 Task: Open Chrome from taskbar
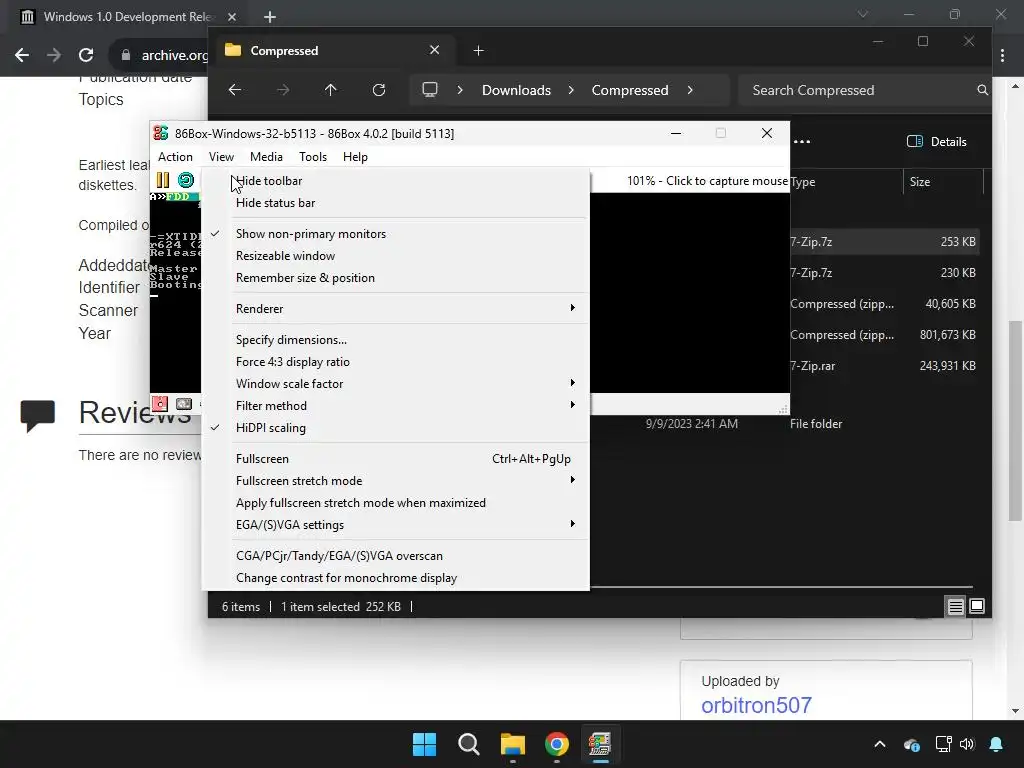(556, 744)
